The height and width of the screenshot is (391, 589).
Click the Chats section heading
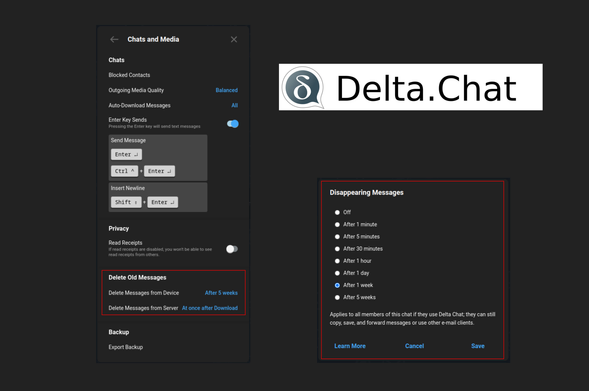point(116,60)
